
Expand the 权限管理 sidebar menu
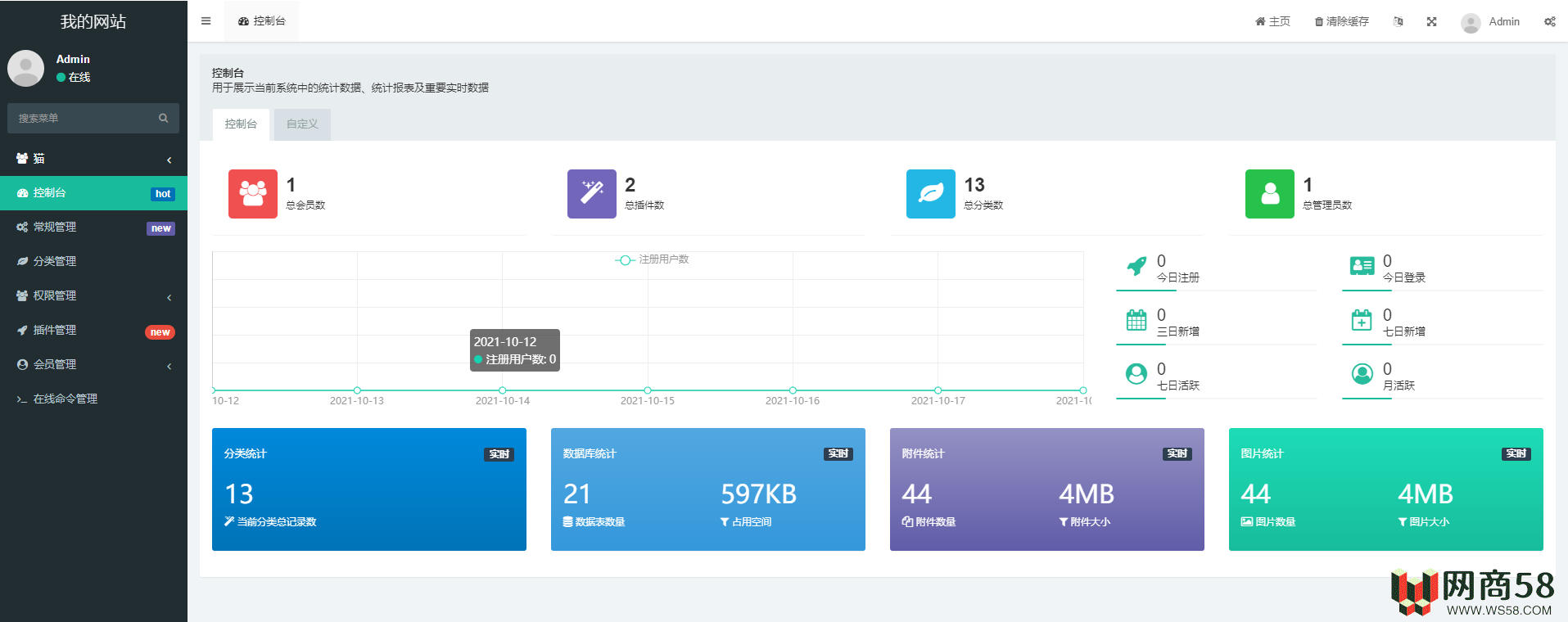coord(93,296)
